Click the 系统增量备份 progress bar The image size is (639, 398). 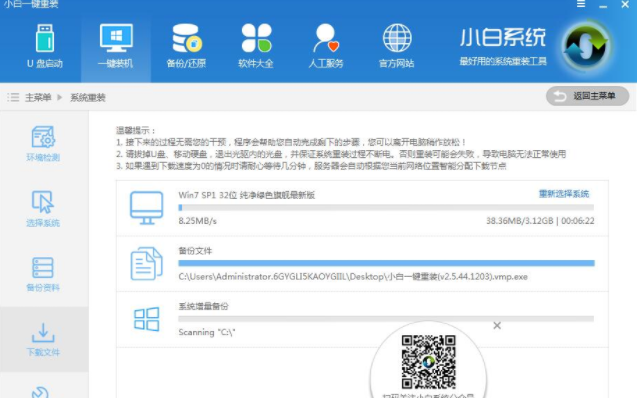pos(386,319)
